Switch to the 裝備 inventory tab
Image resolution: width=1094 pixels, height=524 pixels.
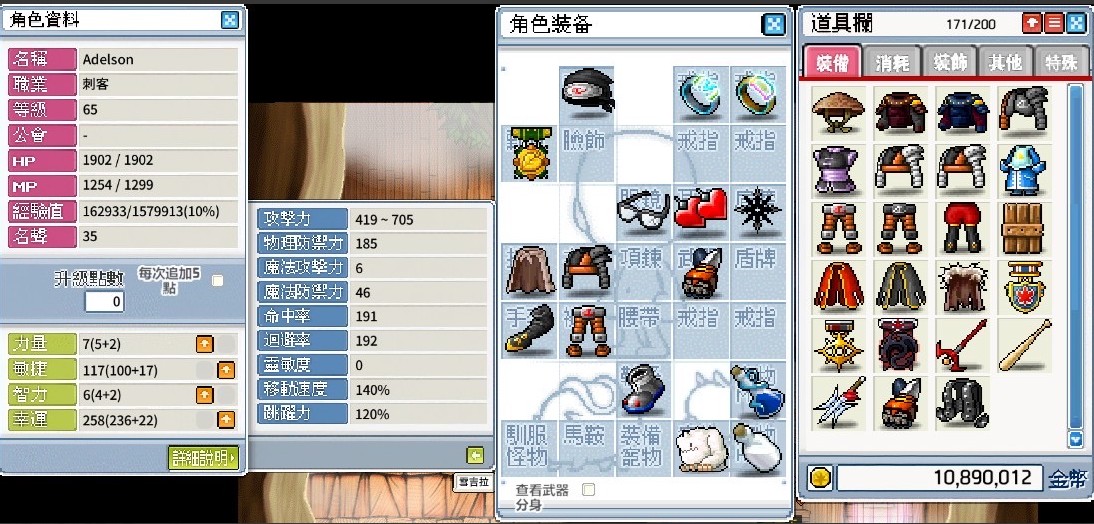(832, 63)
